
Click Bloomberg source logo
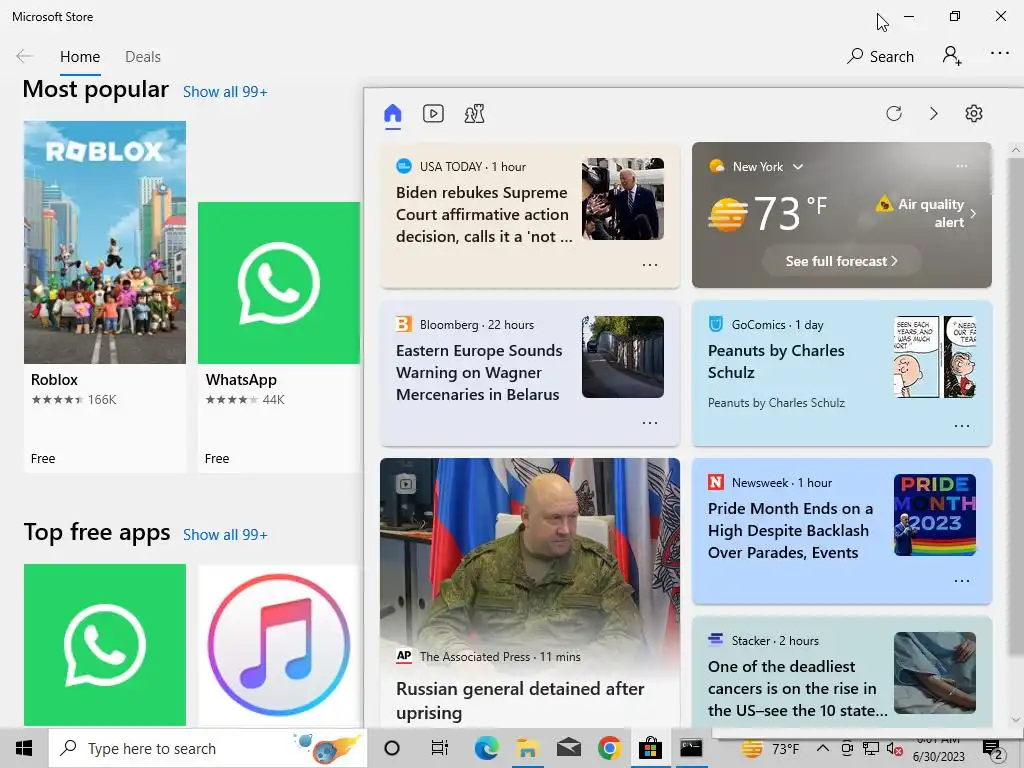(x=404, y=324)
